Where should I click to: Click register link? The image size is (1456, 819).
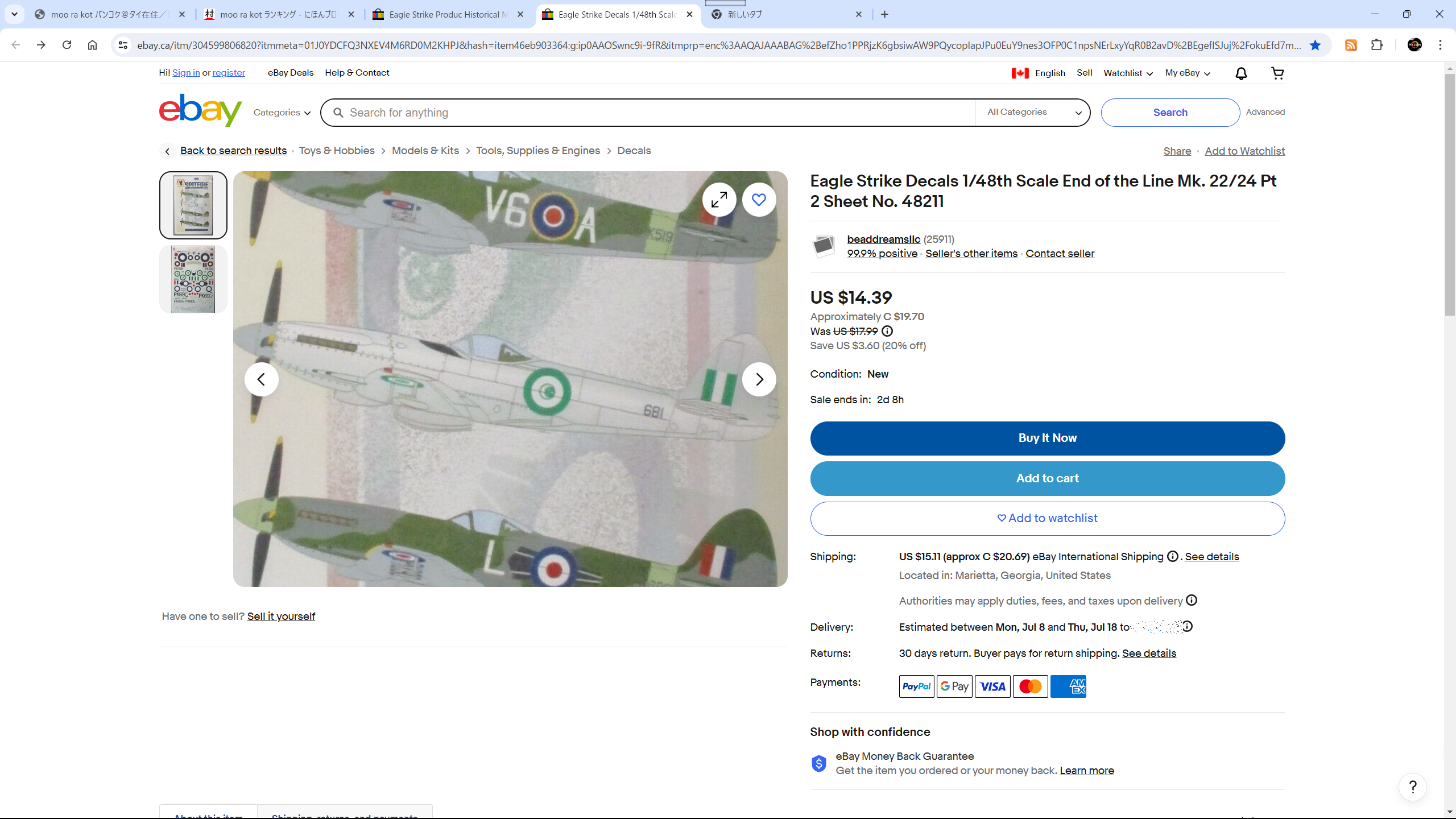[229, 73]
